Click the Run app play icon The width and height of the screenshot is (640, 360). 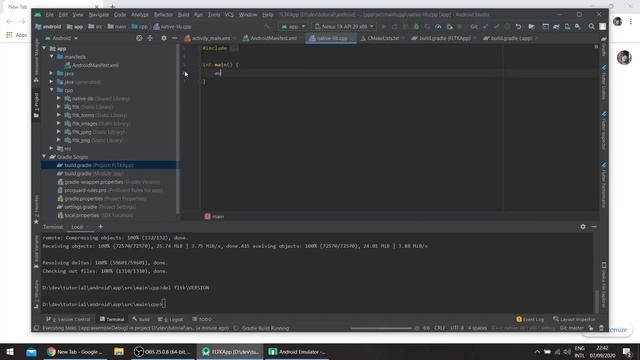[384, 27]
